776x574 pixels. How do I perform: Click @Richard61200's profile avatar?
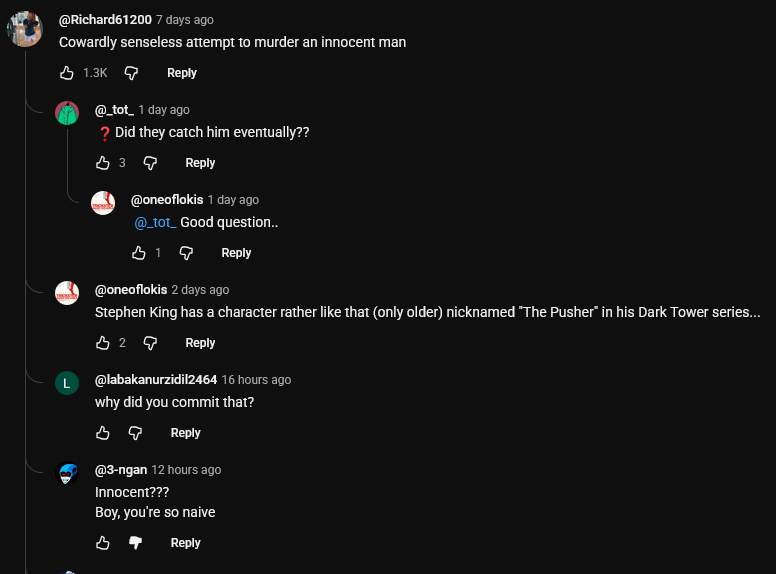pyautogui.click(x=24, y=29)
